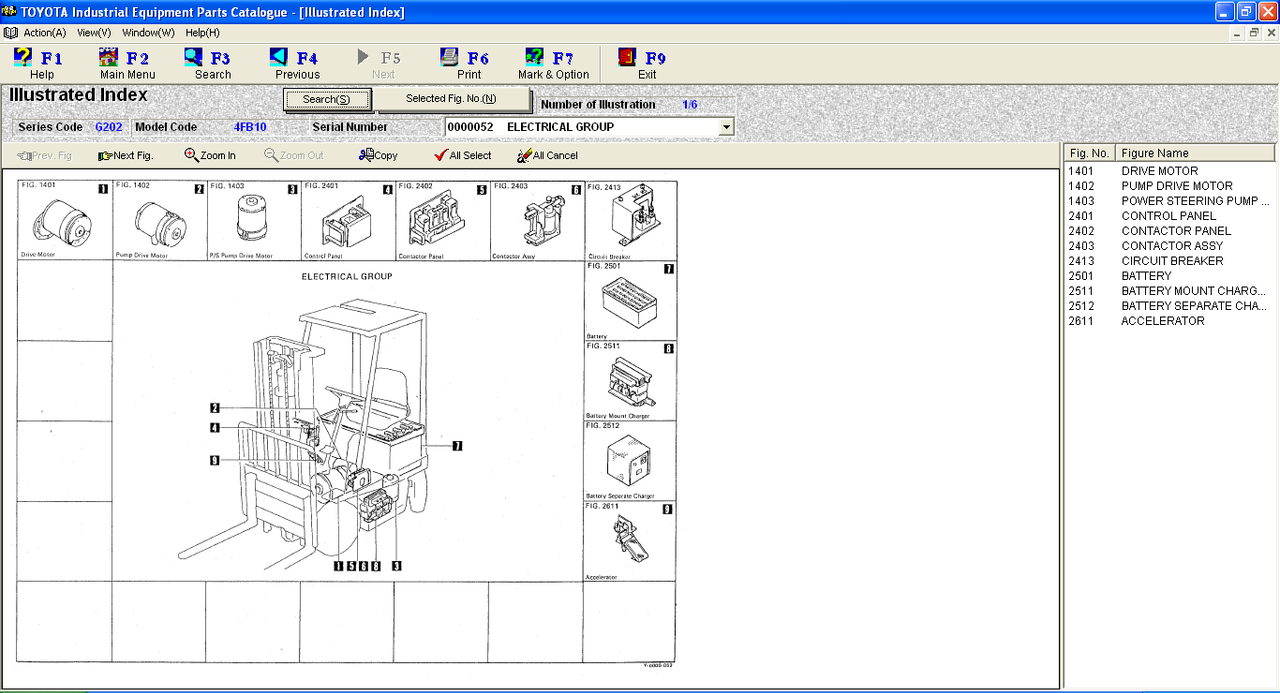
Task: Click the F5 Next button
Action: [382, 65]
